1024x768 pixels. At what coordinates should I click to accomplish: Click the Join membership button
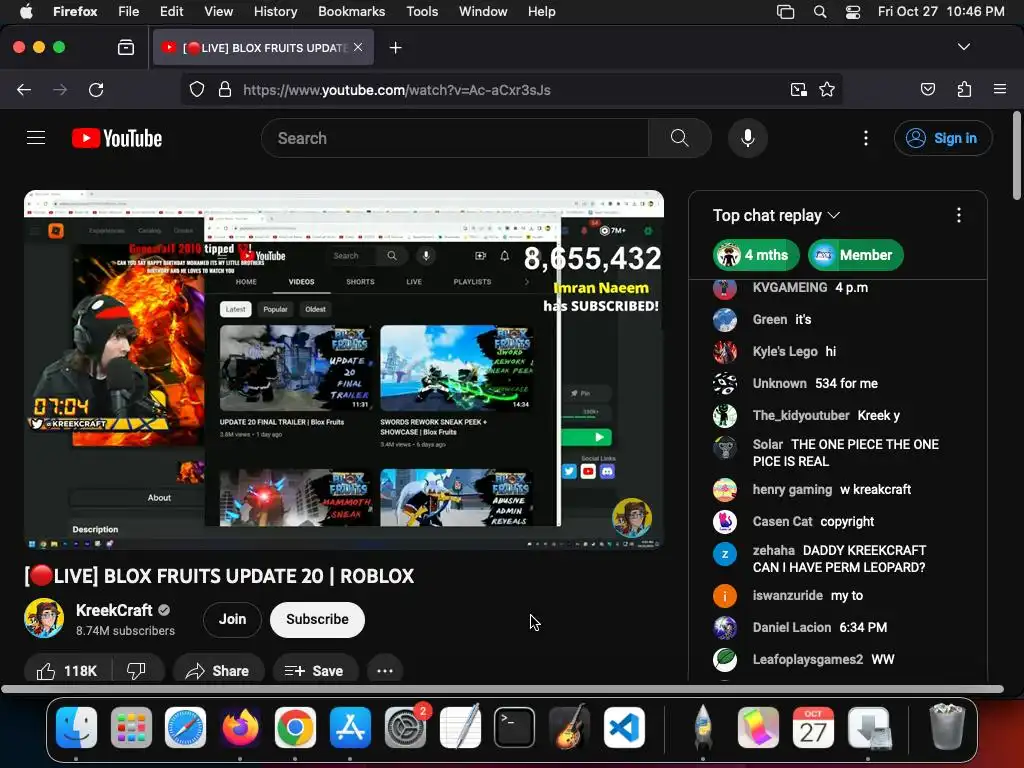[x=232, y=619]
